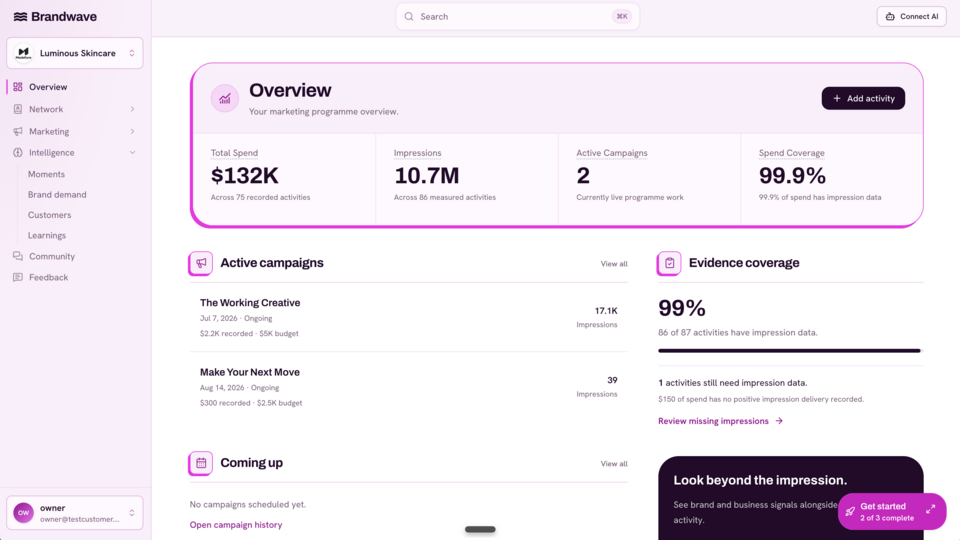Click the Connect AI robot icon
Image resolution: width=960 pixels, height=540 pixels.
(x=890, y=17)
